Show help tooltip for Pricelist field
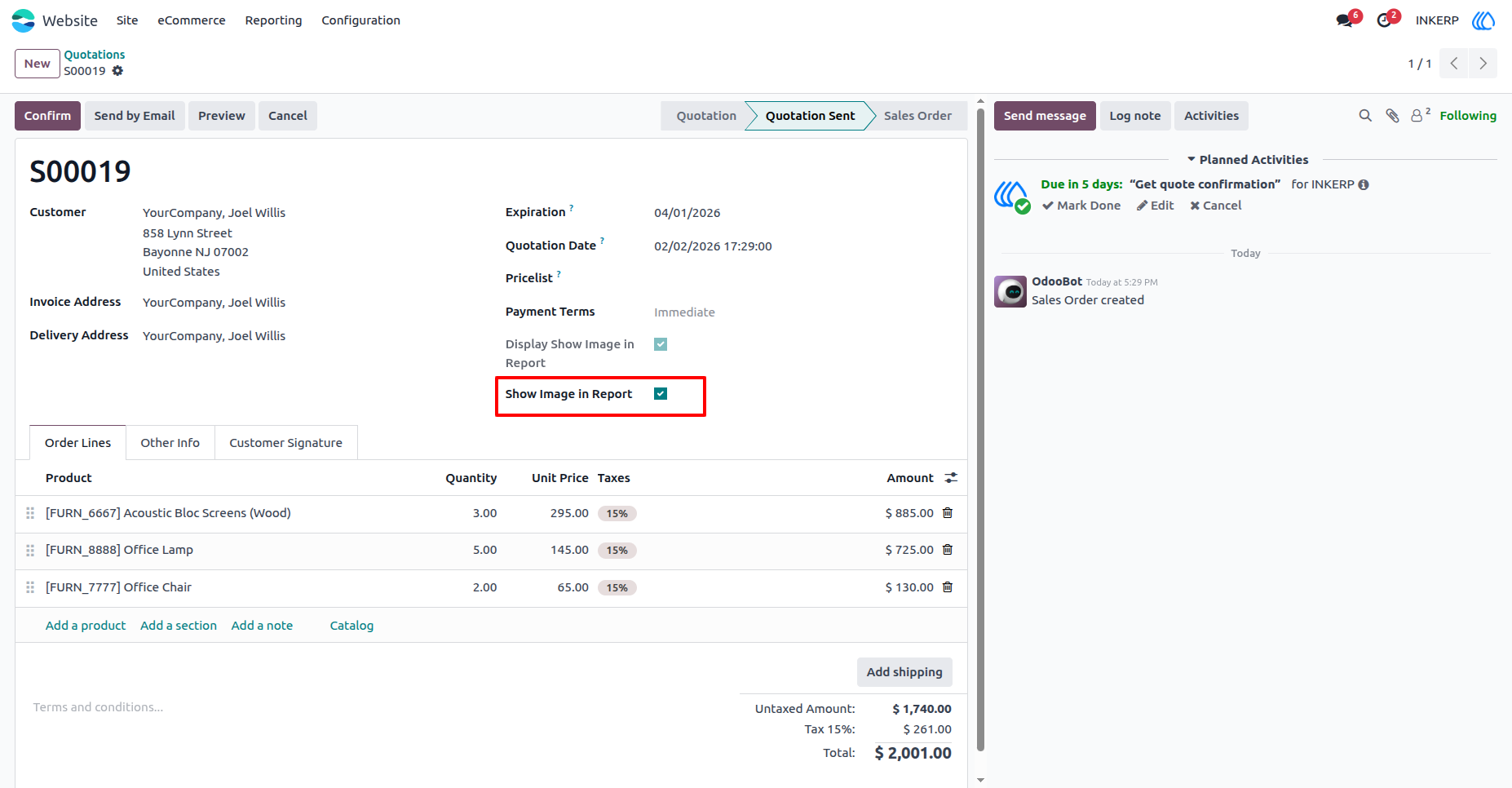Image resolution: width=1512 pixels, height=788 pixels. [x=559, y=274]
